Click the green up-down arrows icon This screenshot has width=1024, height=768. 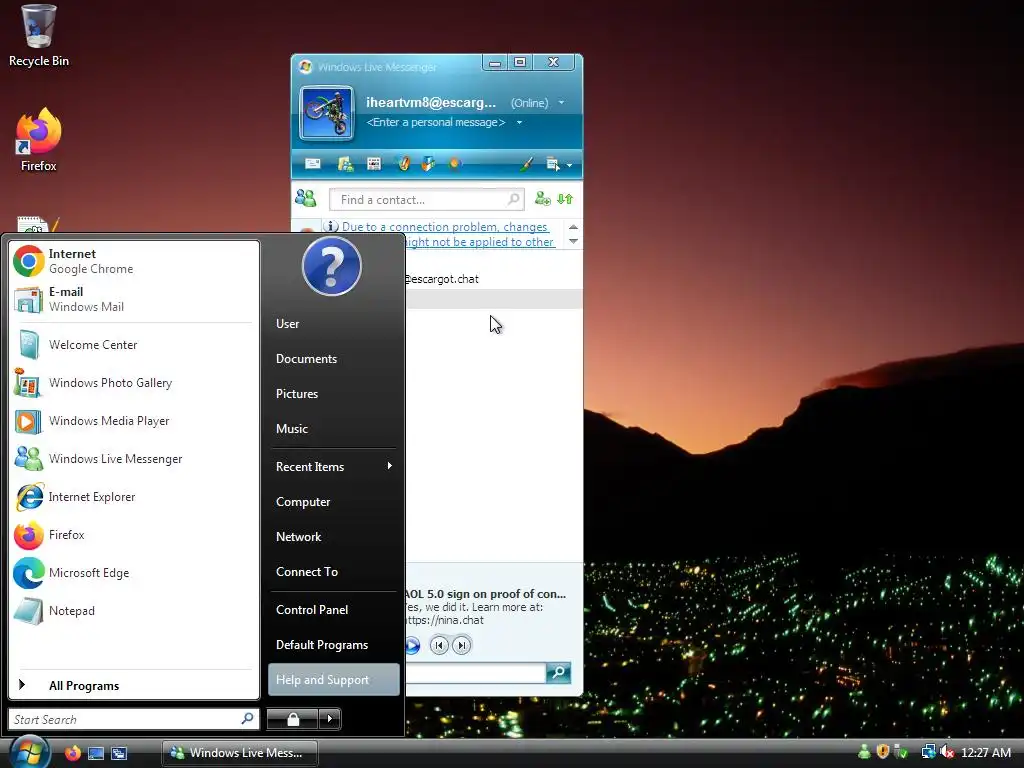(x=566, y=199)
